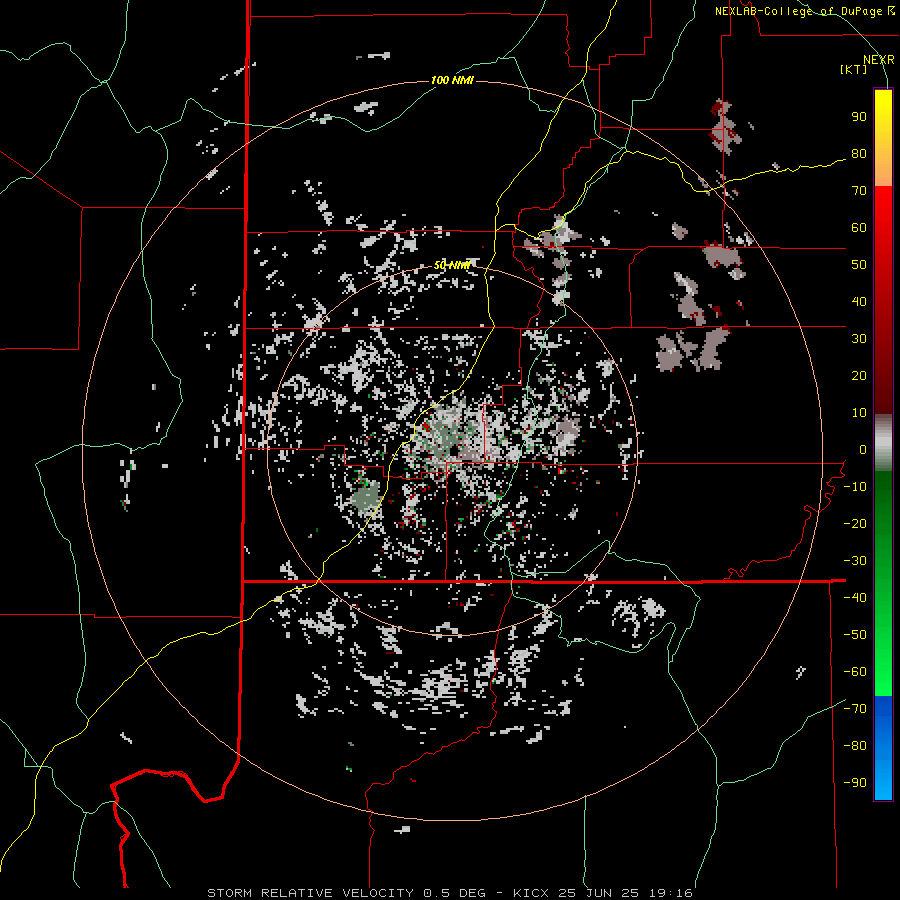Click the Storm Relative Velocity caption text
900x900 pixels.
[450, 893]
